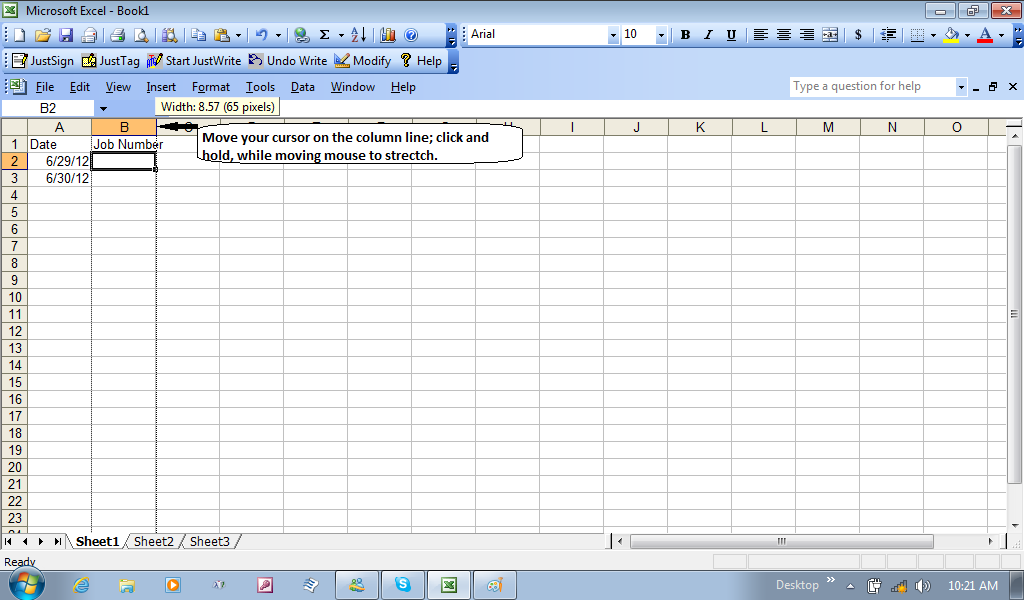Click the Print icon
1024x600 pixels.
tap(117, 35)
